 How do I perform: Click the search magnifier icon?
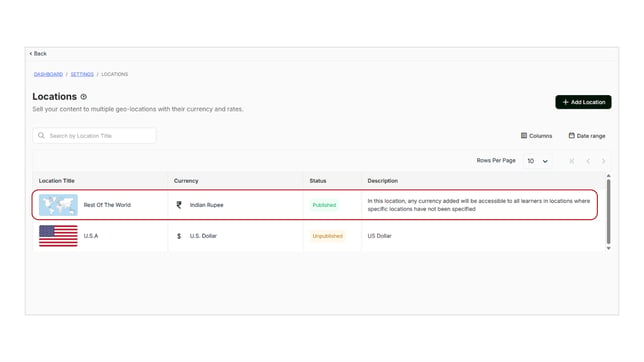[x=41, y=136]
